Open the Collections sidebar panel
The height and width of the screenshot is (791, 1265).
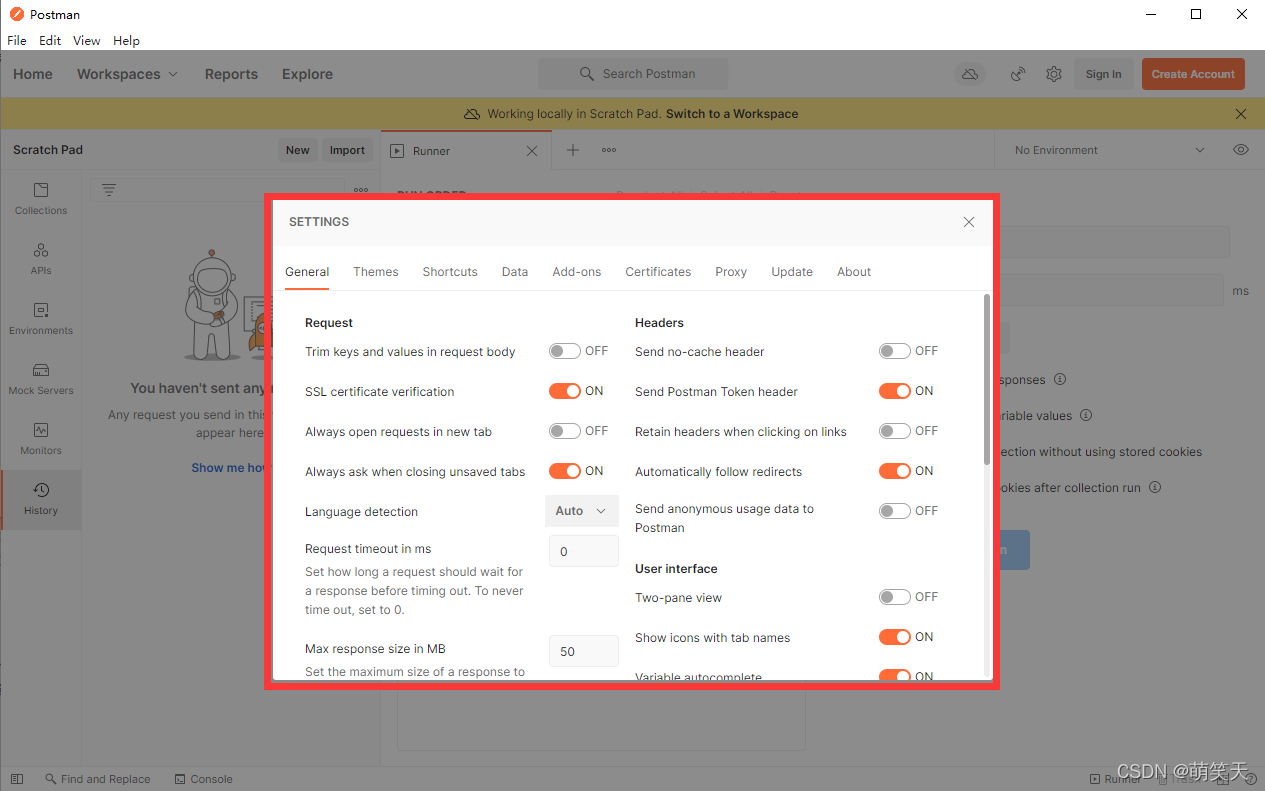click(x=41, y=199)
